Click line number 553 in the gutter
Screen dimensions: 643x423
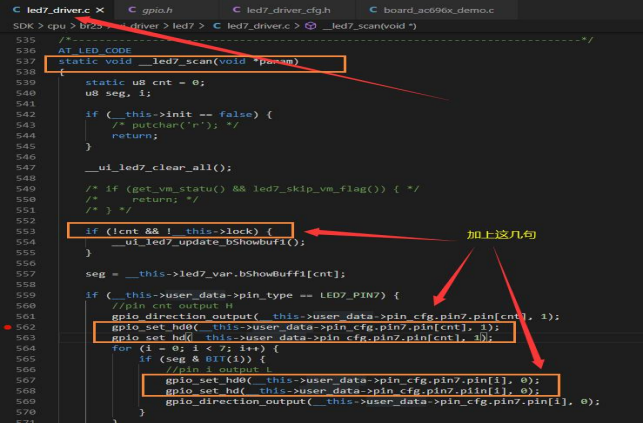[x=26, y=231]
